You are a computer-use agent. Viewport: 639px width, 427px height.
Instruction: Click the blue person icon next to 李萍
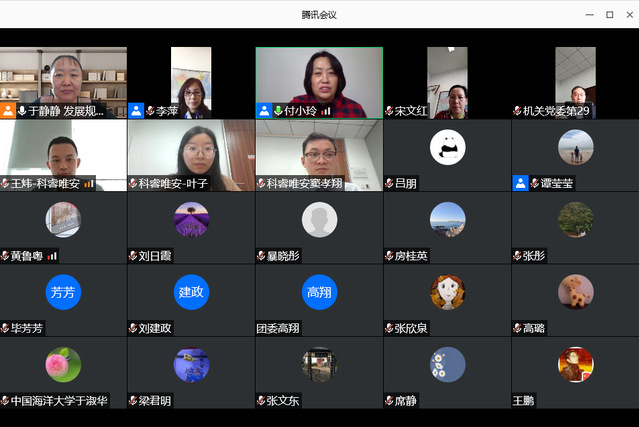(x=136, y=111)
